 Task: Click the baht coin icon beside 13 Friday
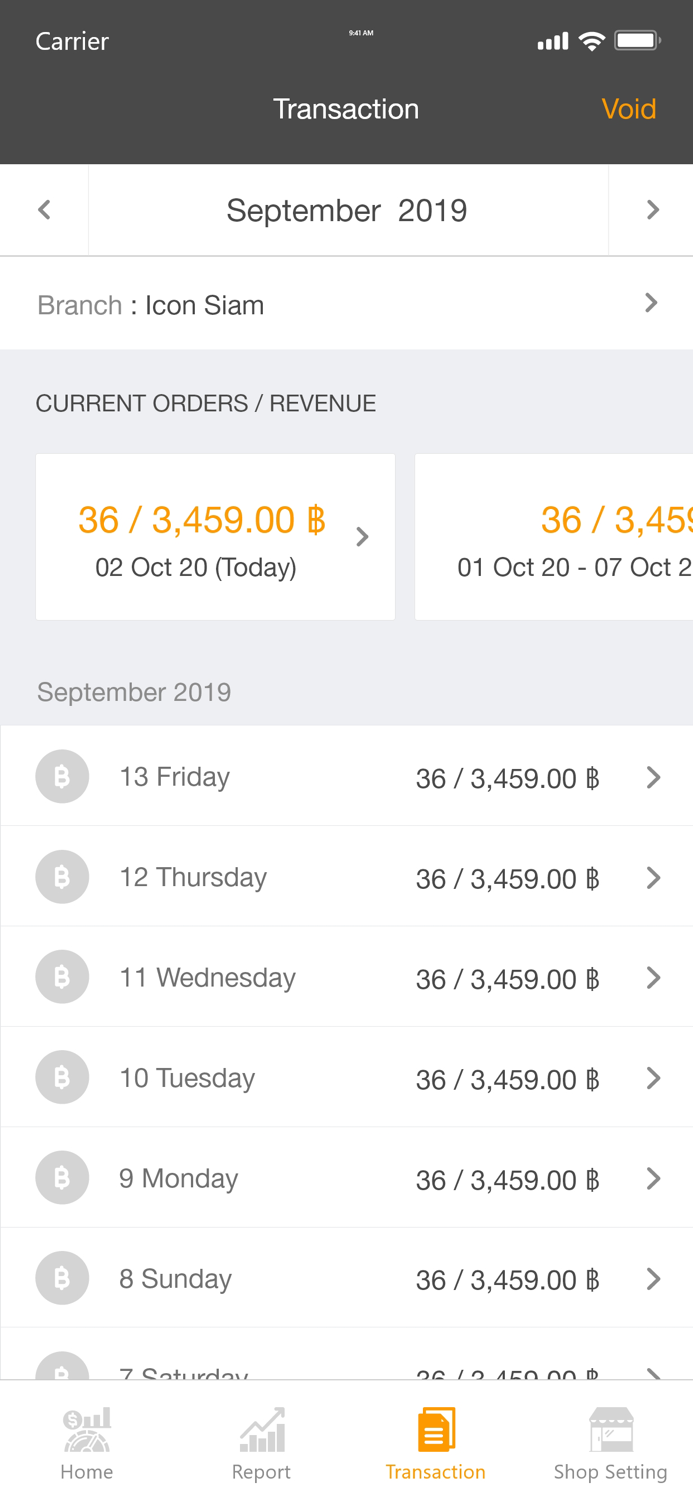pyautogui.click(x=62, y=776)
